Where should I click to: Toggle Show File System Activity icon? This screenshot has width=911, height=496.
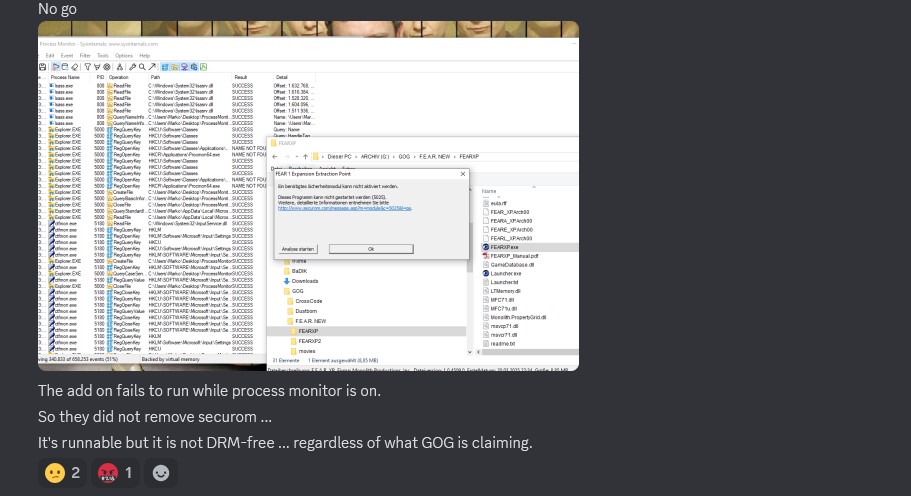[x=175, y=67]
